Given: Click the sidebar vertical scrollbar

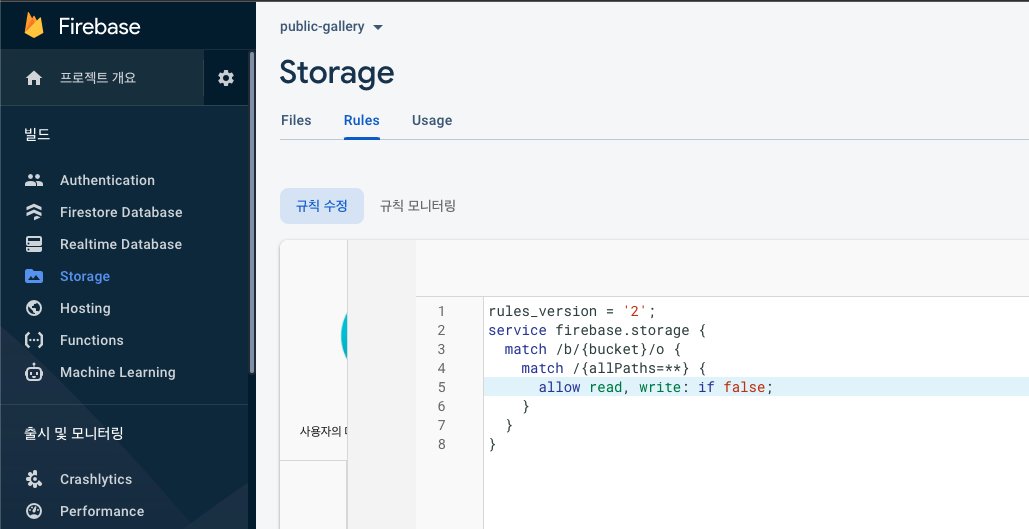Looking at the screenshot, I should click(252, 213).
